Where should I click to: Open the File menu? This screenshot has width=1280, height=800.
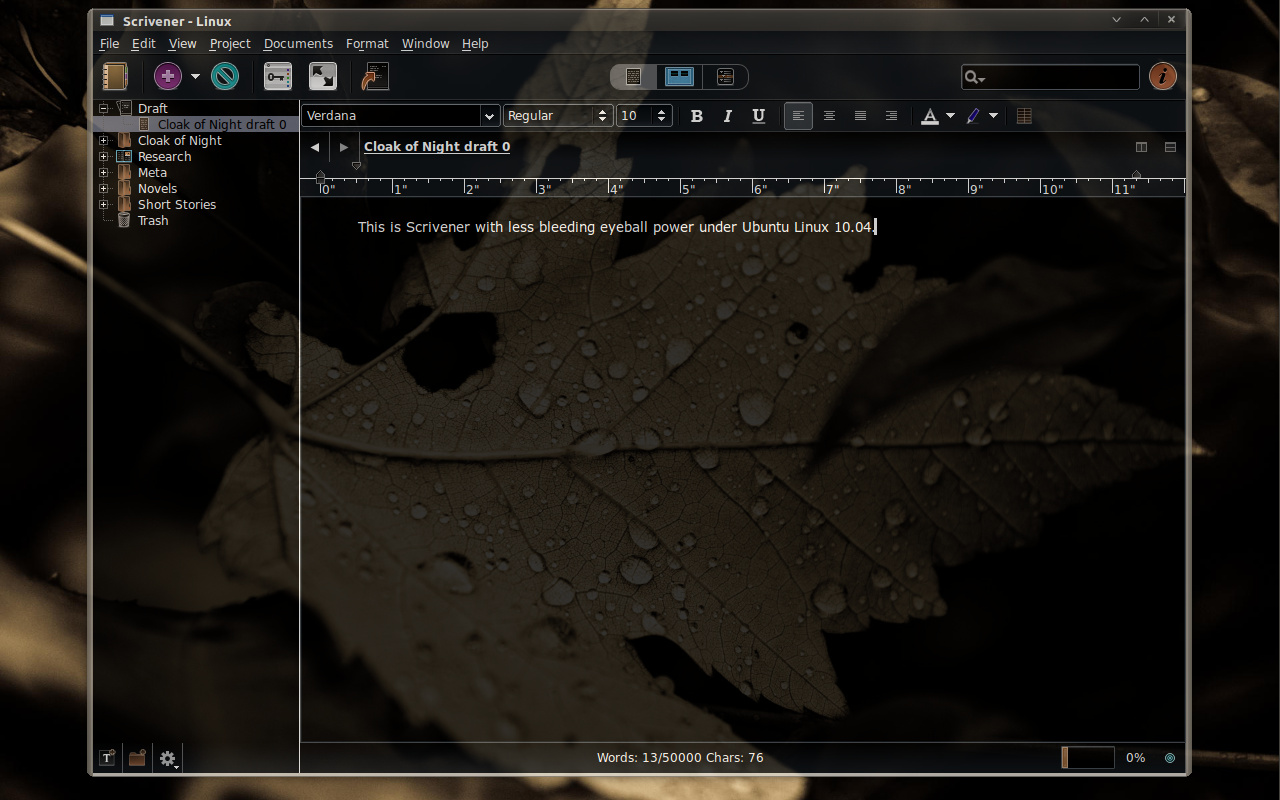(109, 43)
